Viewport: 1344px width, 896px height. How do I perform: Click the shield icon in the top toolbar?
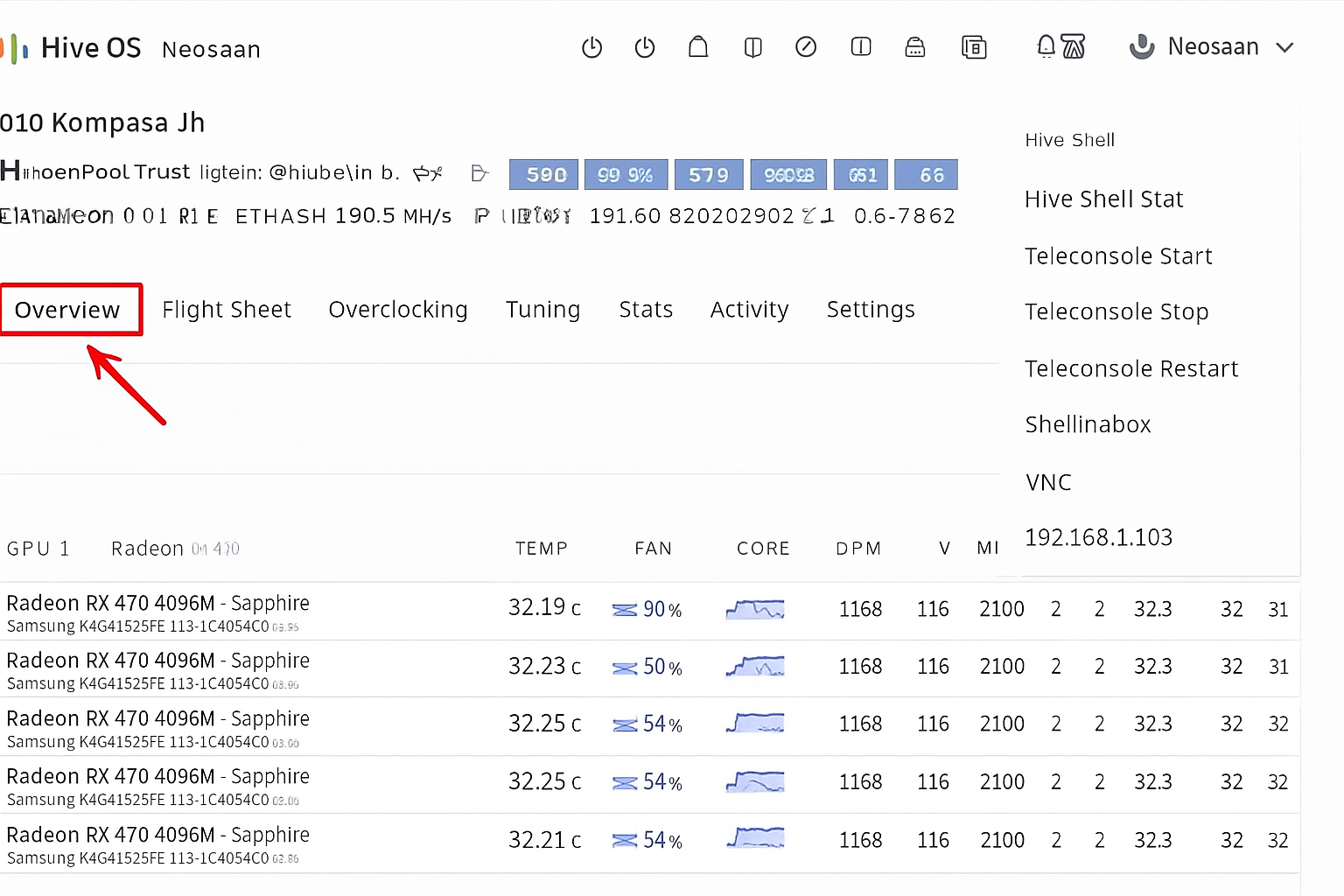coord(752,47)
